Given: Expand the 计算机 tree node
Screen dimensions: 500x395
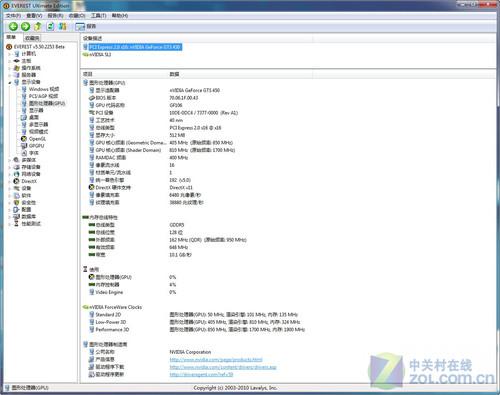Looking at the screenshot, I should coord(9,54).
